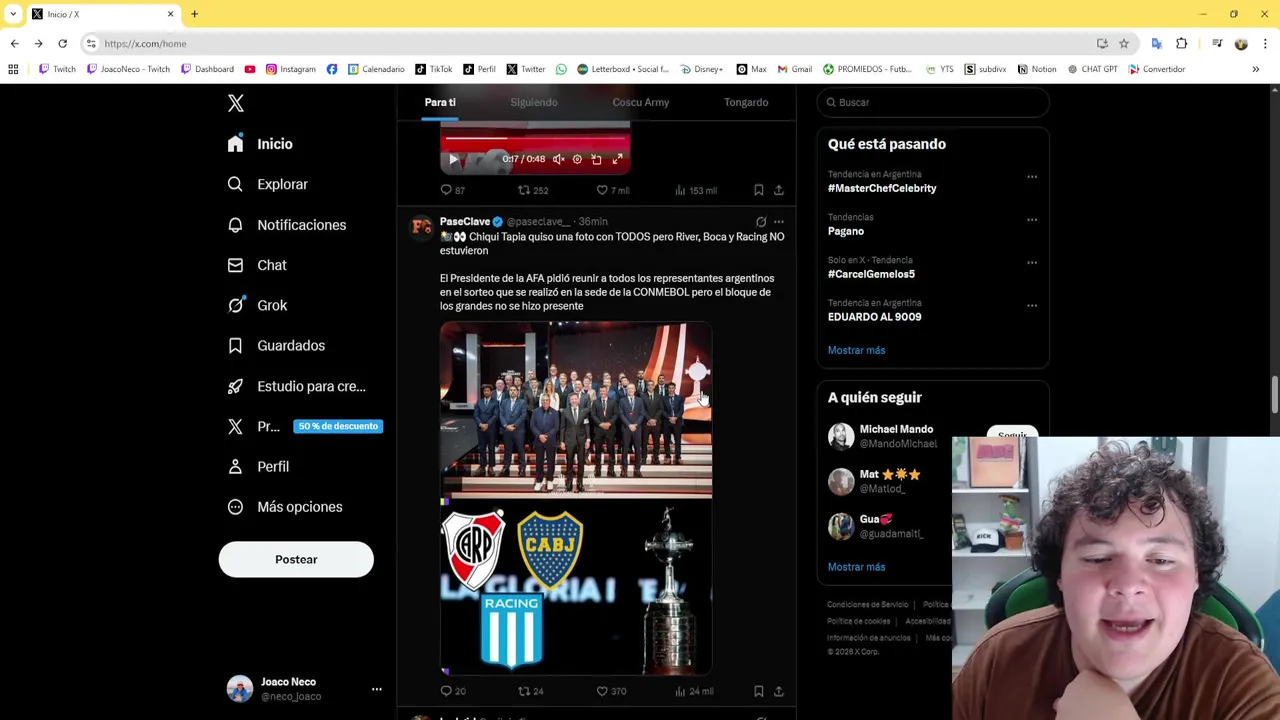This screenshot has width=1280, height=720.
Task: Click the Postear button
Action: (296, 559)
